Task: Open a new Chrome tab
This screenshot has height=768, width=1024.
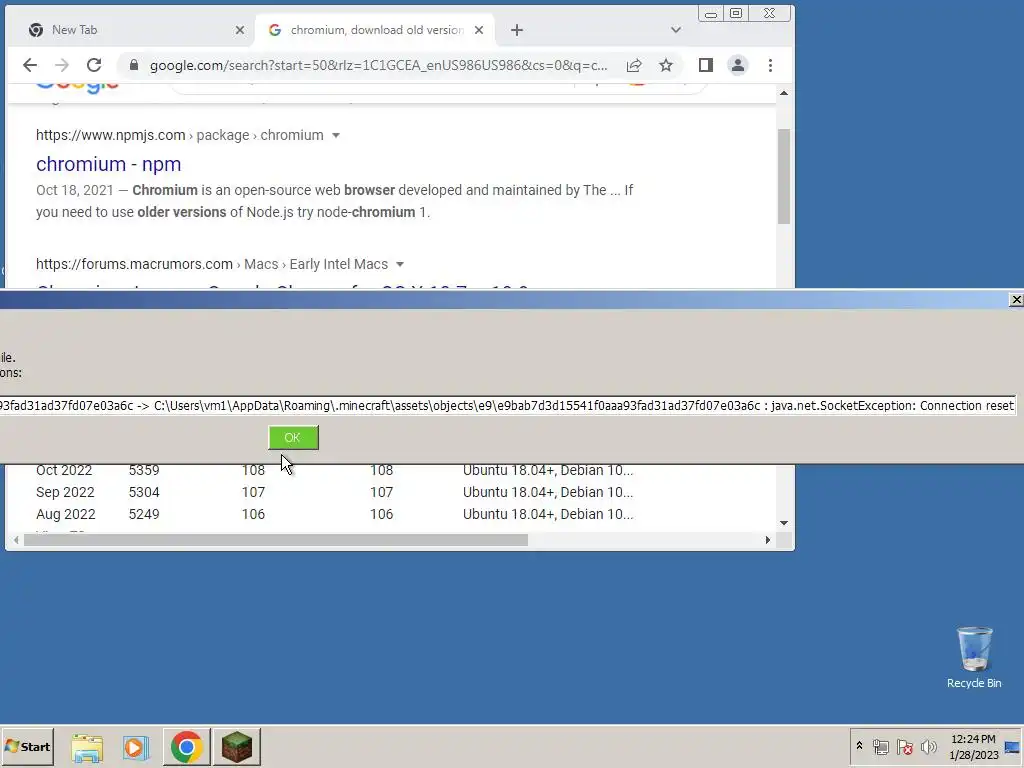Action: coord(517,30)
